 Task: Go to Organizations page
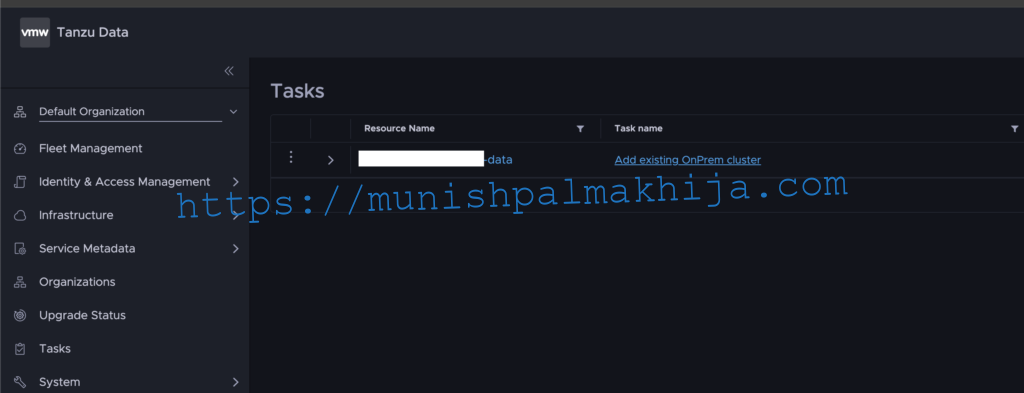point(77,281)
